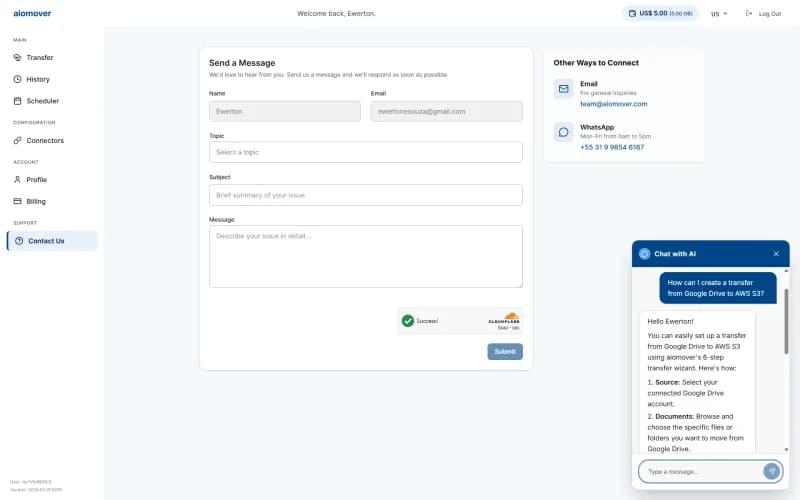Click the disabled Name field
This screenshot has height=500, width=800.
point(285,111)
